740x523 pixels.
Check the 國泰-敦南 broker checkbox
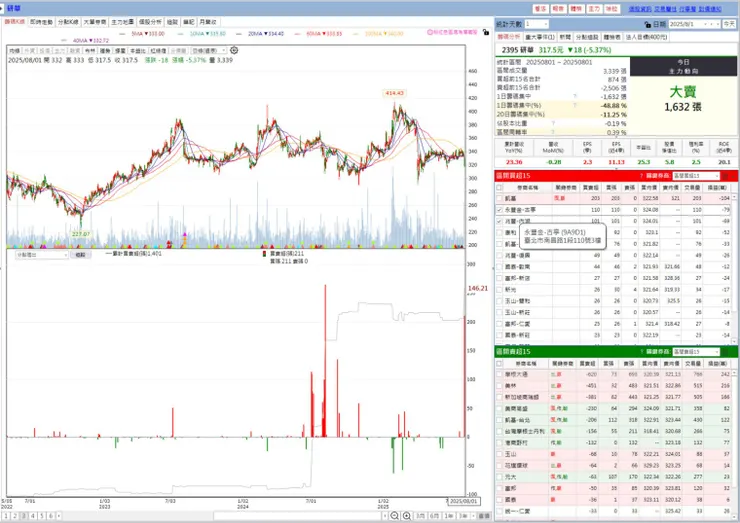499,267
